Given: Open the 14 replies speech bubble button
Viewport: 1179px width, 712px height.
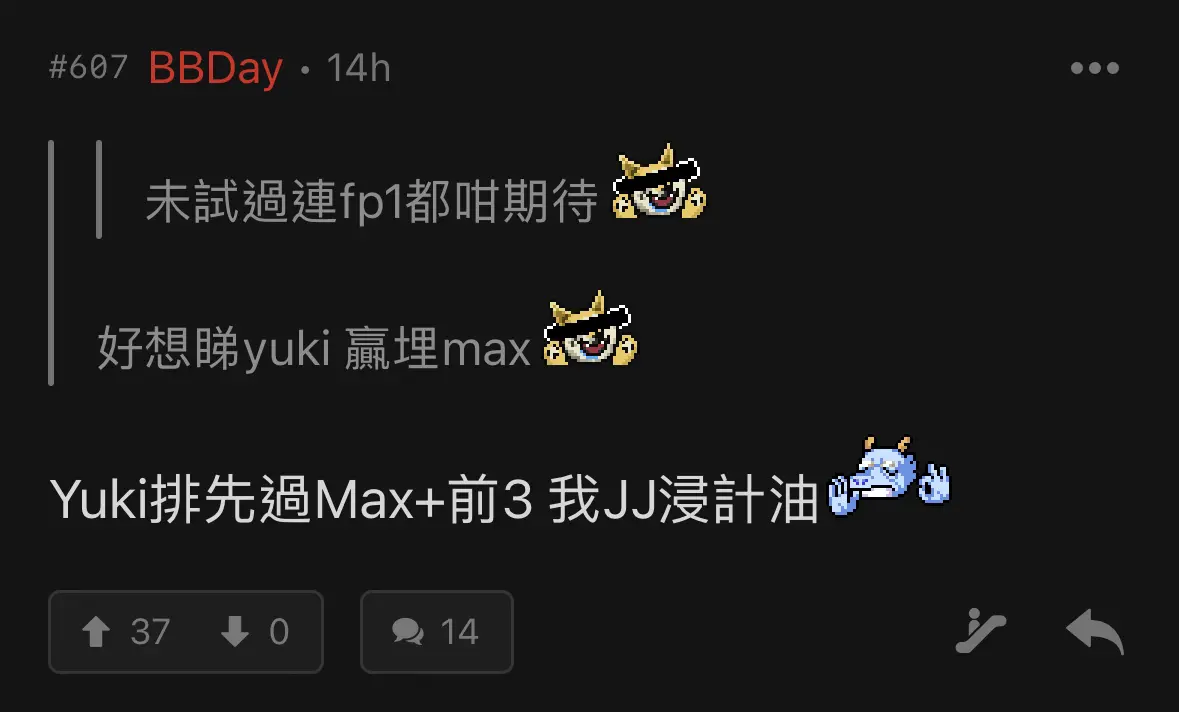Looking at the screenshot, I should click(x=437, y=632).
